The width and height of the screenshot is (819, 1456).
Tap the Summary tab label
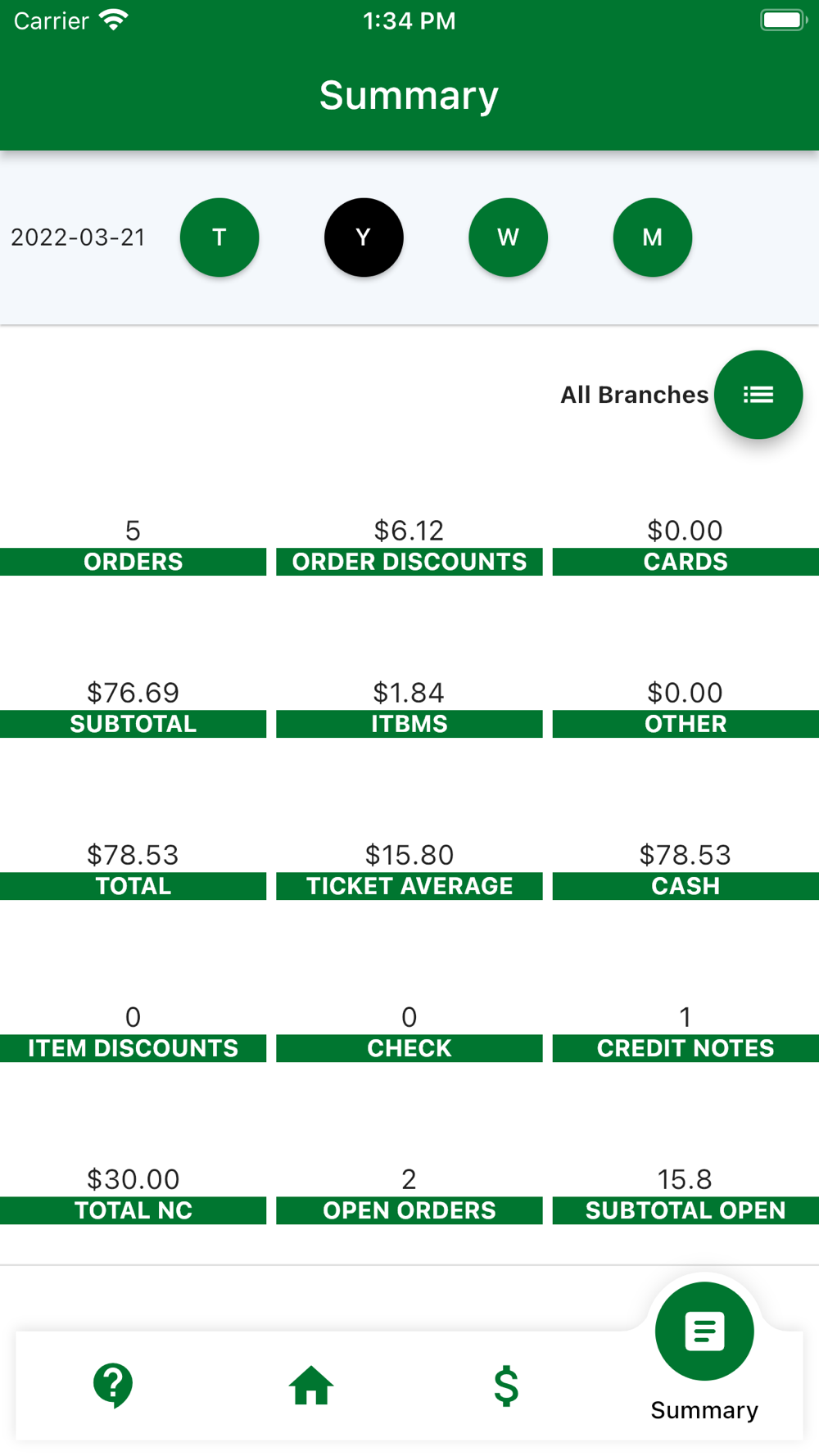[704, 1410]
